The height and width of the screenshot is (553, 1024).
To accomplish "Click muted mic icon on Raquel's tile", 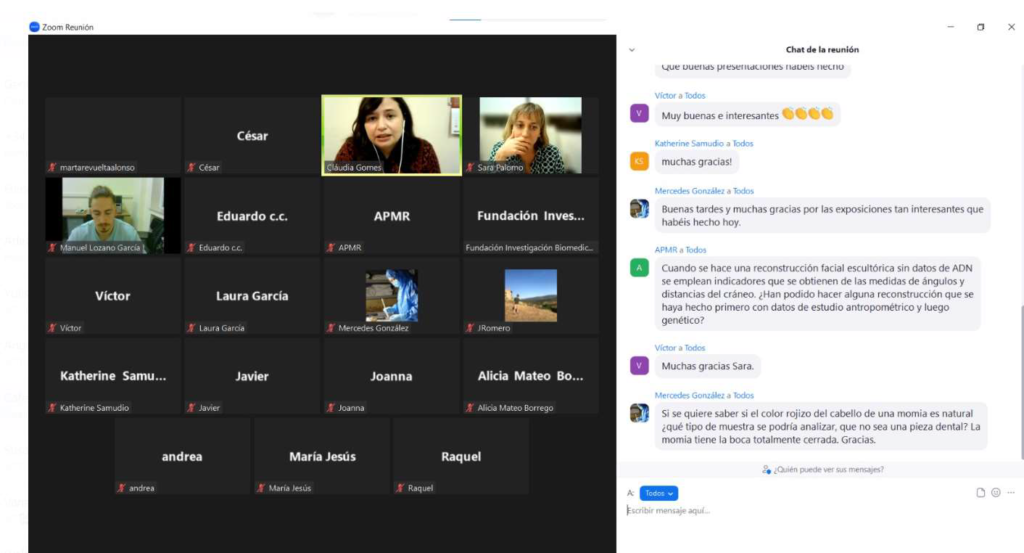I will (401, 488).
